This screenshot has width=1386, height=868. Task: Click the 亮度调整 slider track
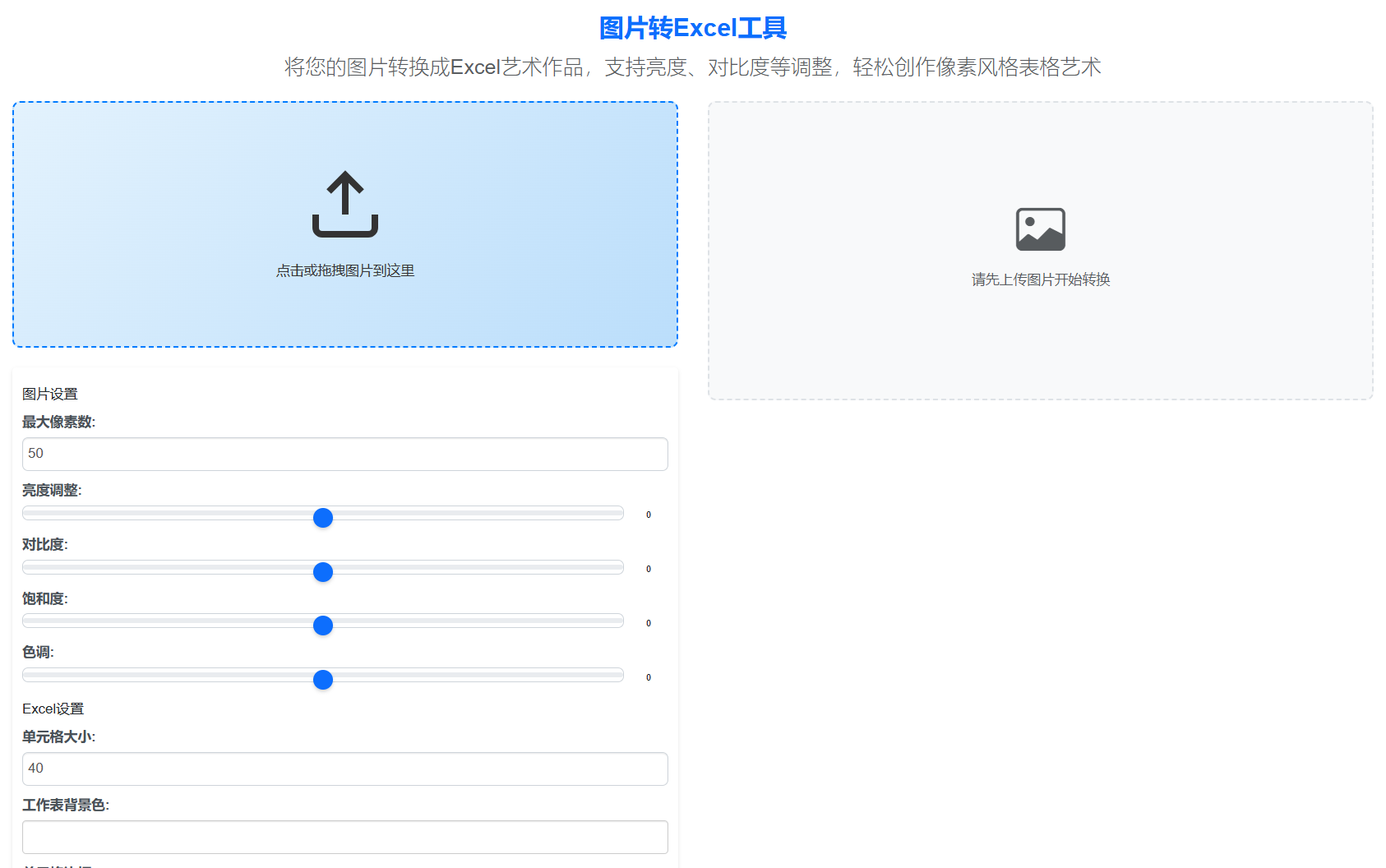pos(493,512)
